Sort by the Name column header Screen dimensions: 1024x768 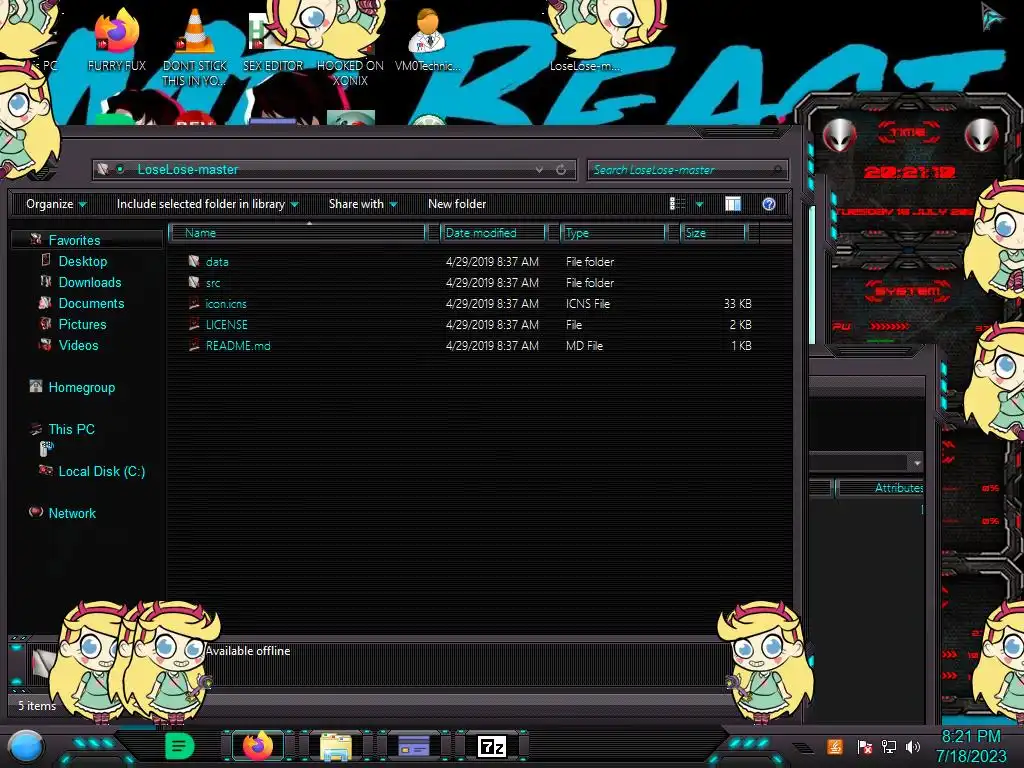click(x=297, y=233)
